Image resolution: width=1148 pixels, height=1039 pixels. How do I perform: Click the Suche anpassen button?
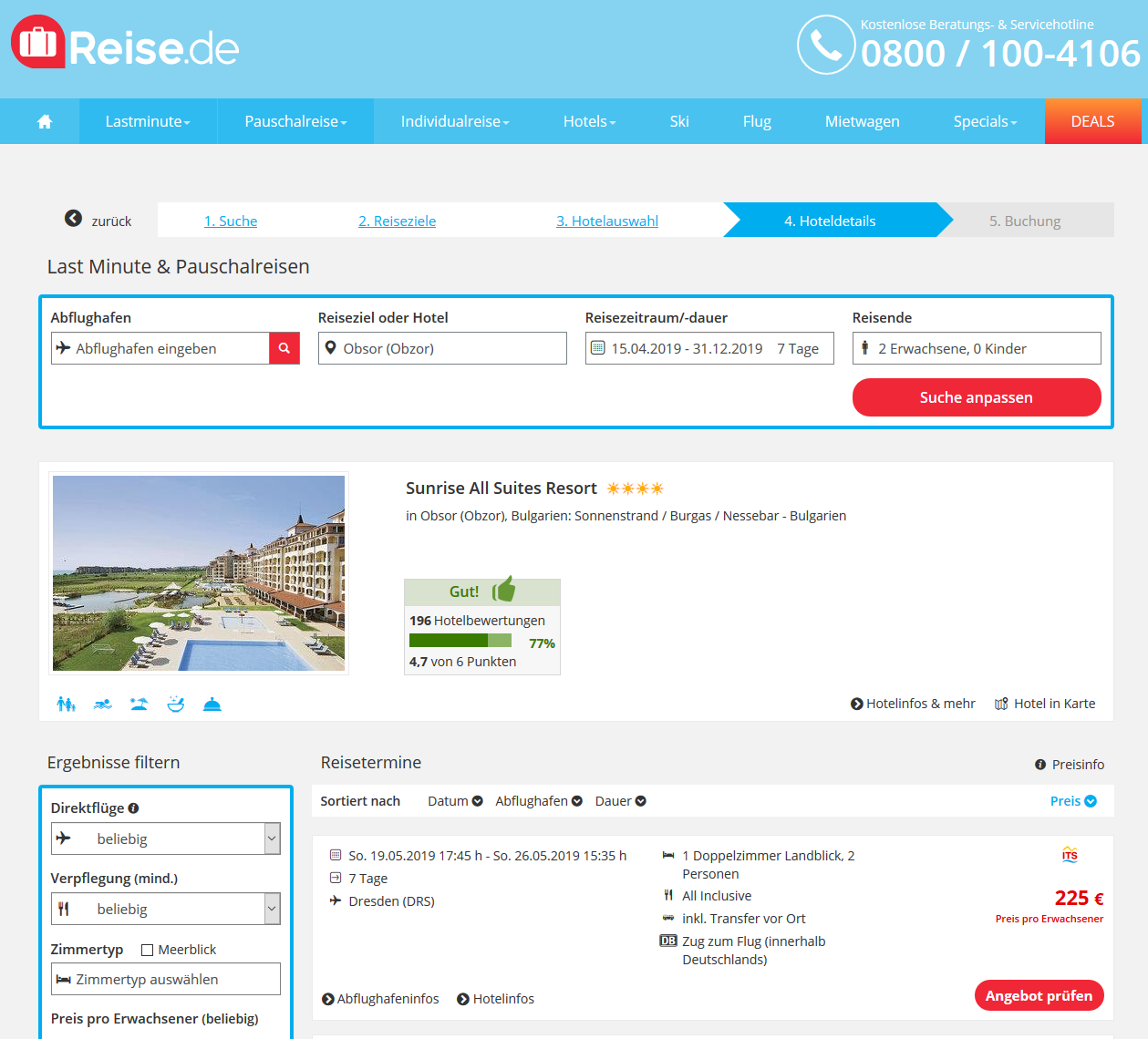click(x=977, y=397)
